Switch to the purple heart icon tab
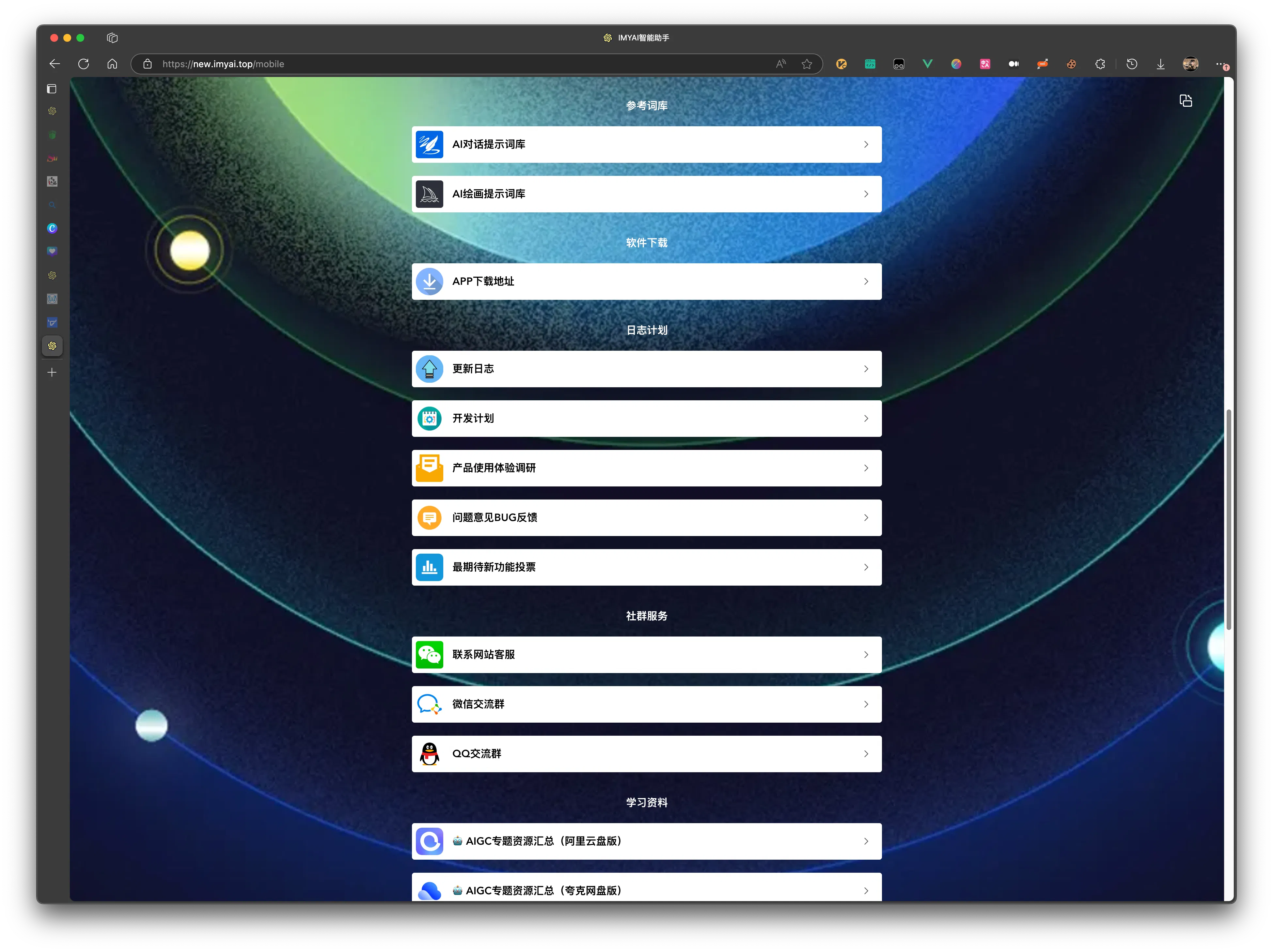Viewport: 1273px width, 952px height. [x=52, y=251]
